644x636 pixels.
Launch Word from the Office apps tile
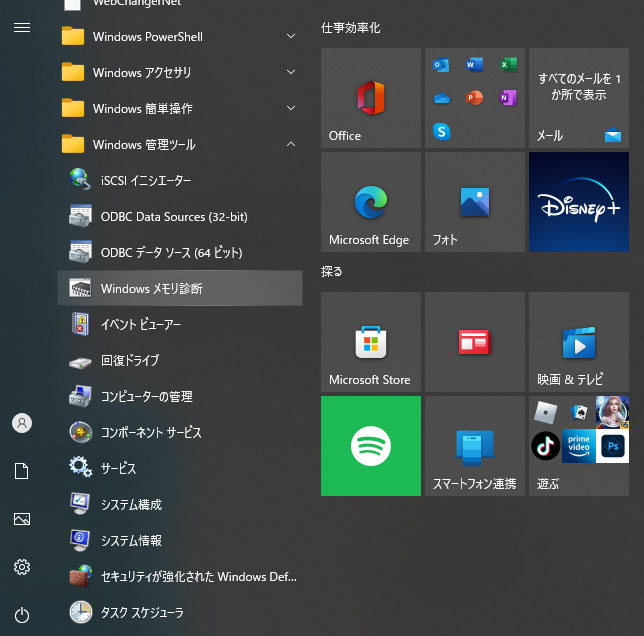[x=474, y=65]
